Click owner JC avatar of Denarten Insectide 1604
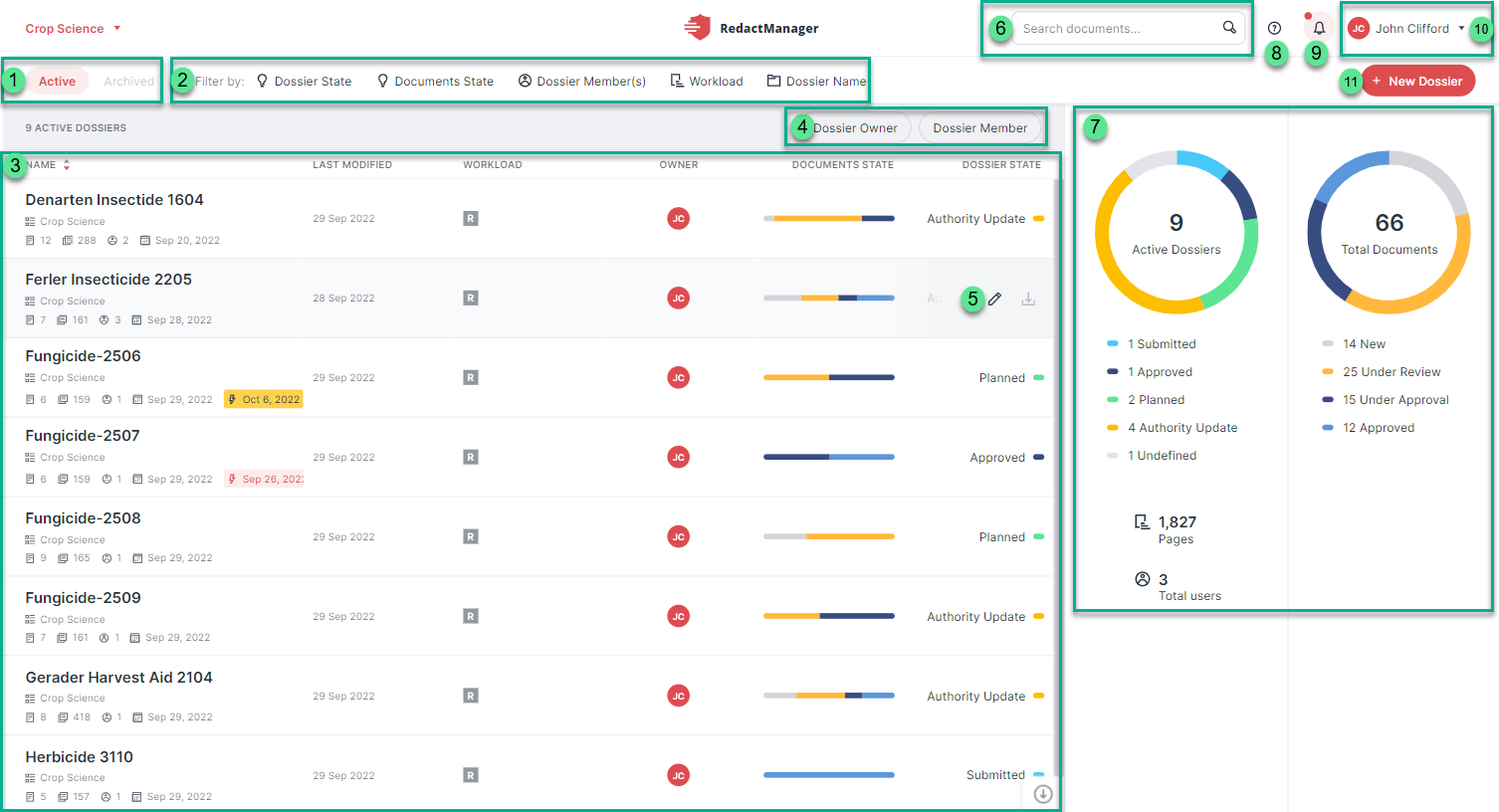This screenshot has width=1499, height=812. (678, 218)
